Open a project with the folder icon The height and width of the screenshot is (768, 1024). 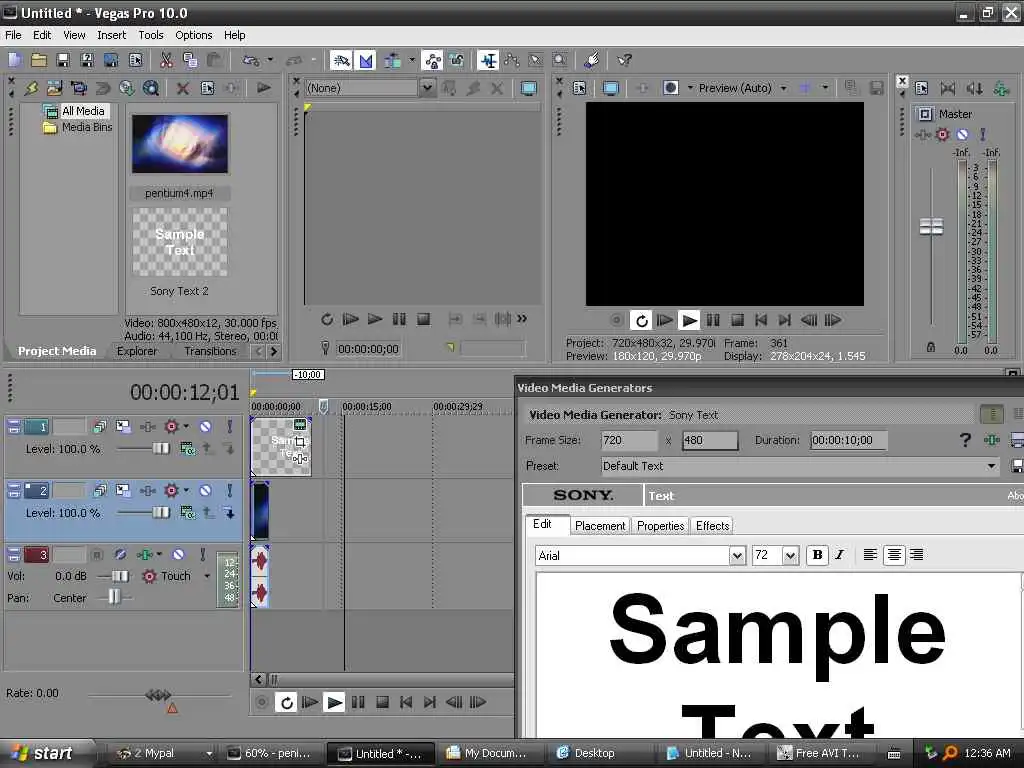pyautogui.click(x=39, y=61)
